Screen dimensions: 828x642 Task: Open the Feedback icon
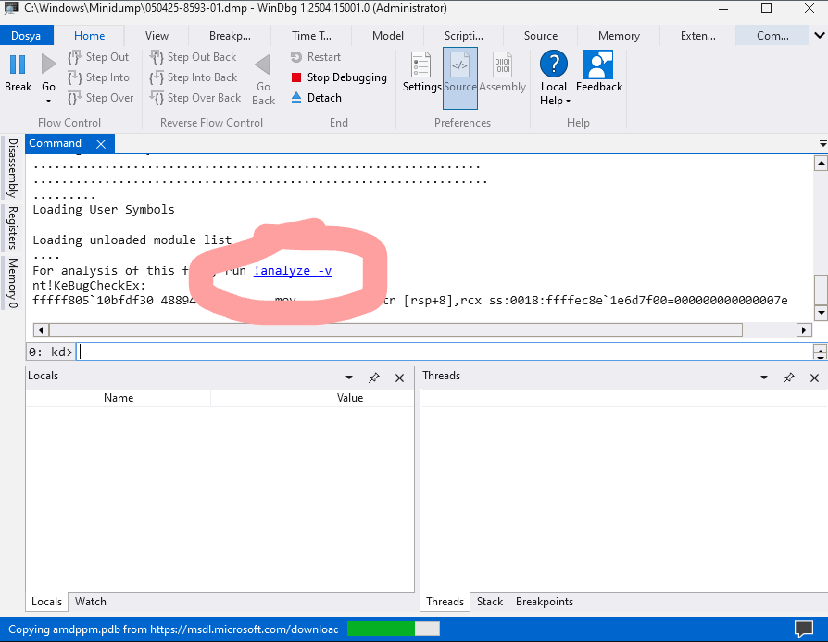598,64
